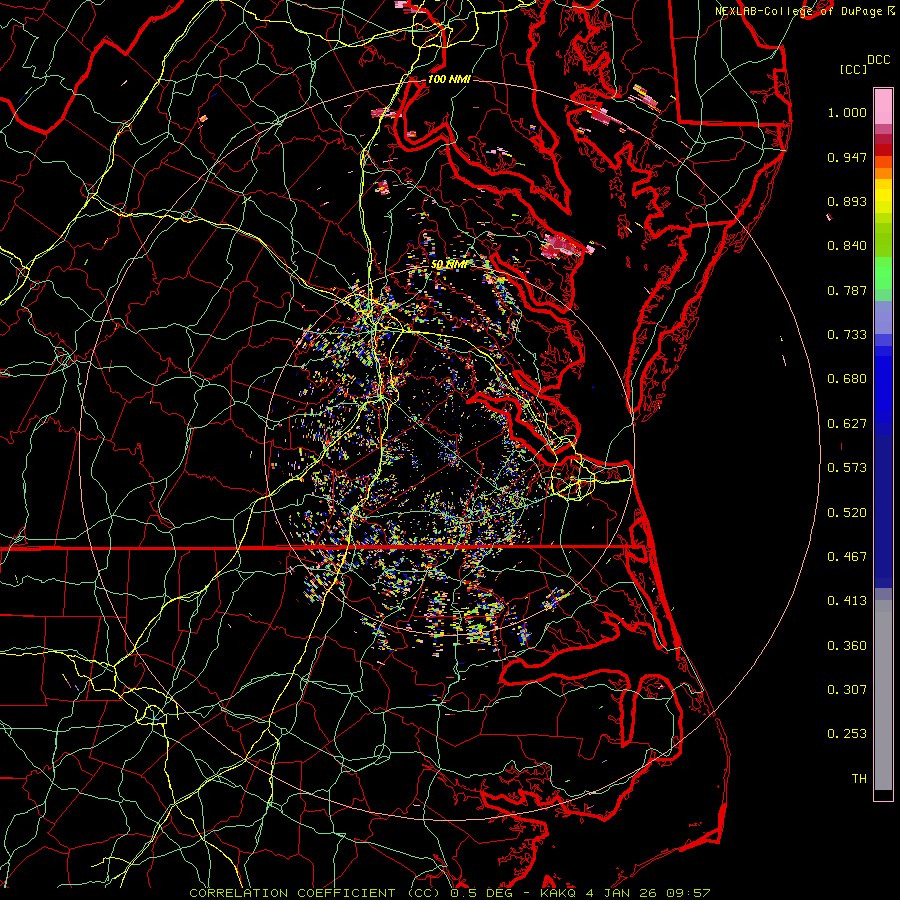This screenshot has width=900, height=900.
Task: Click the 09:57 timestamp in caption
Action: pos(688,893)
